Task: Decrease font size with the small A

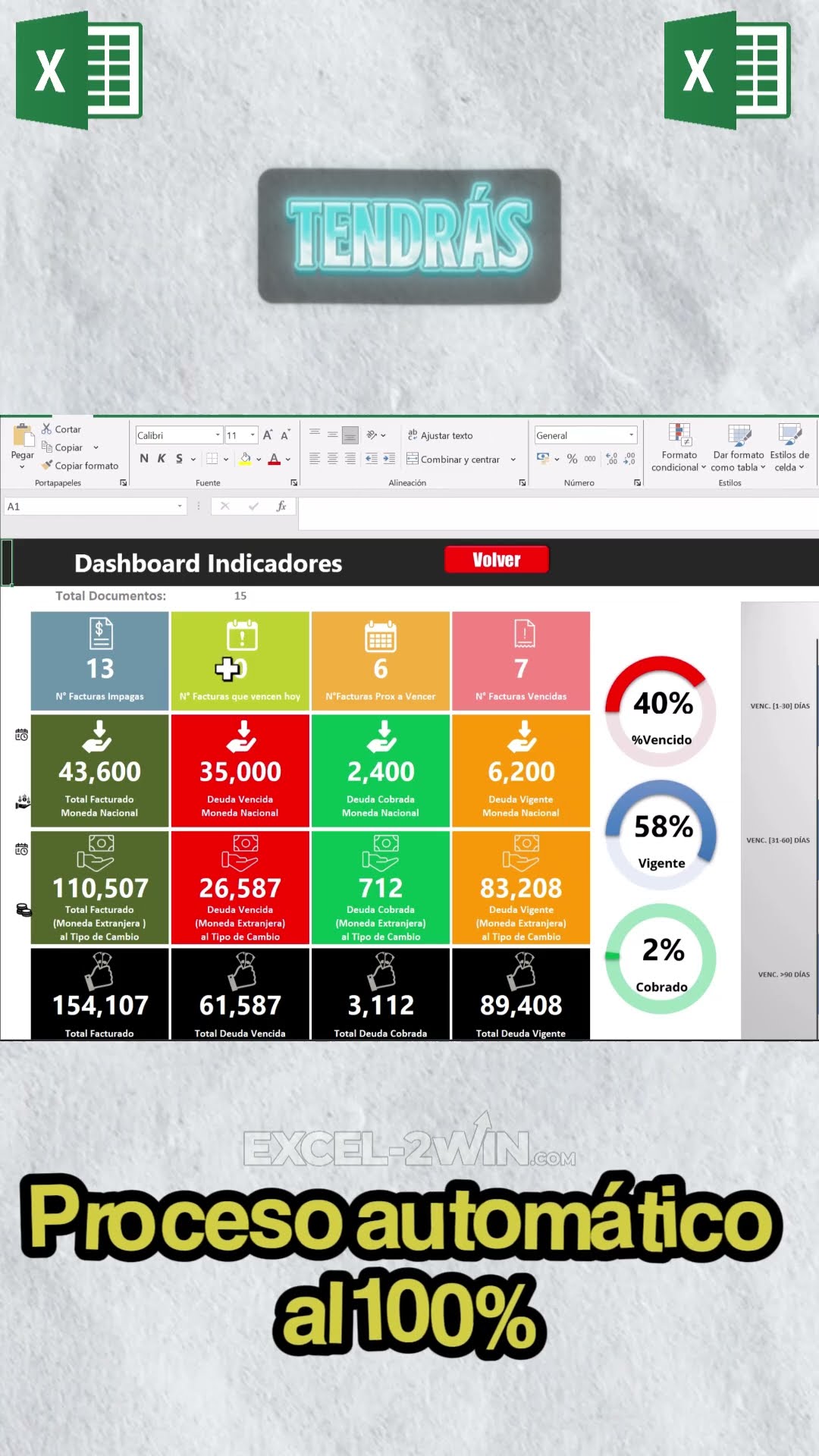Action: (285, 435)
